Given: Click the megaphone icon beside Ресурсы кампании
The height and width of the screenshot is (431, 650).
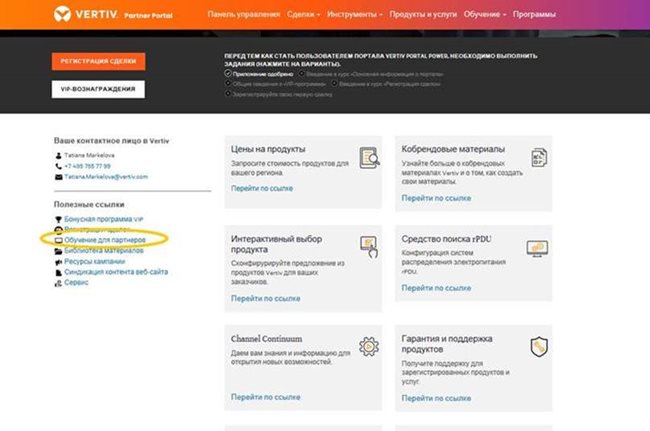Looking at the screenshot, I should pos(58,262).
